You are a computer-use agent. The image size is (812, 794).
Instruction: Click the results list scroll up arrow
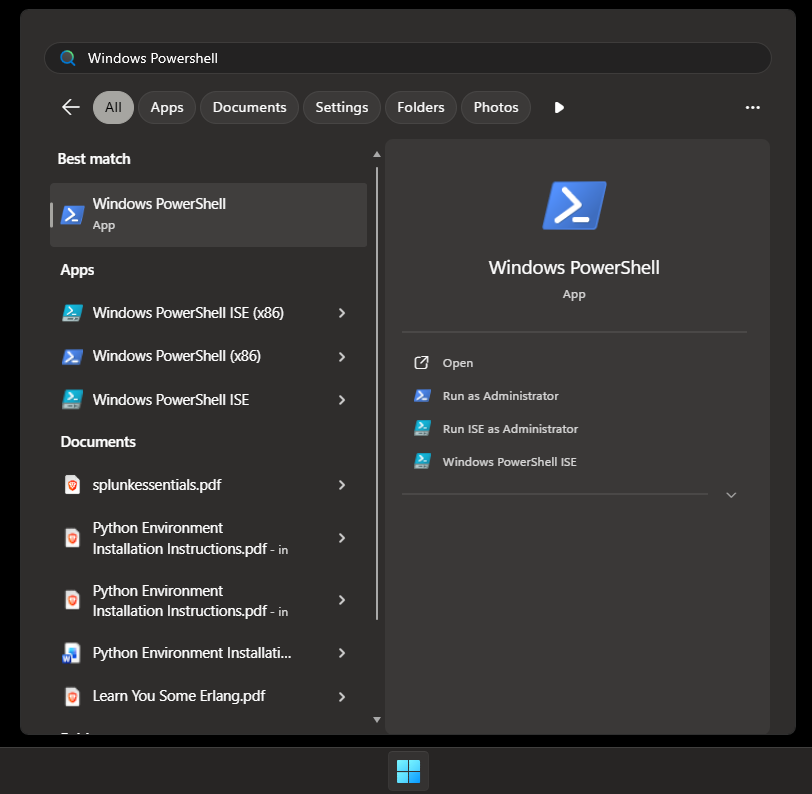click(377, 154)
